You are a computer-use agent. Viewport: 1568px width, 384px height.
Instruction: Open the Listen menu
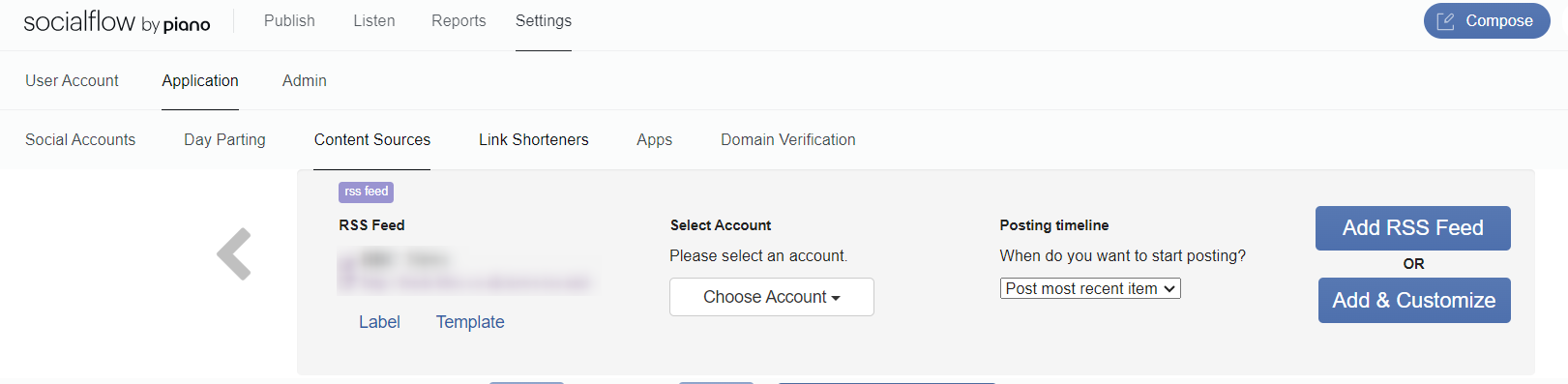pyautogui.click(x=374, y=20)
